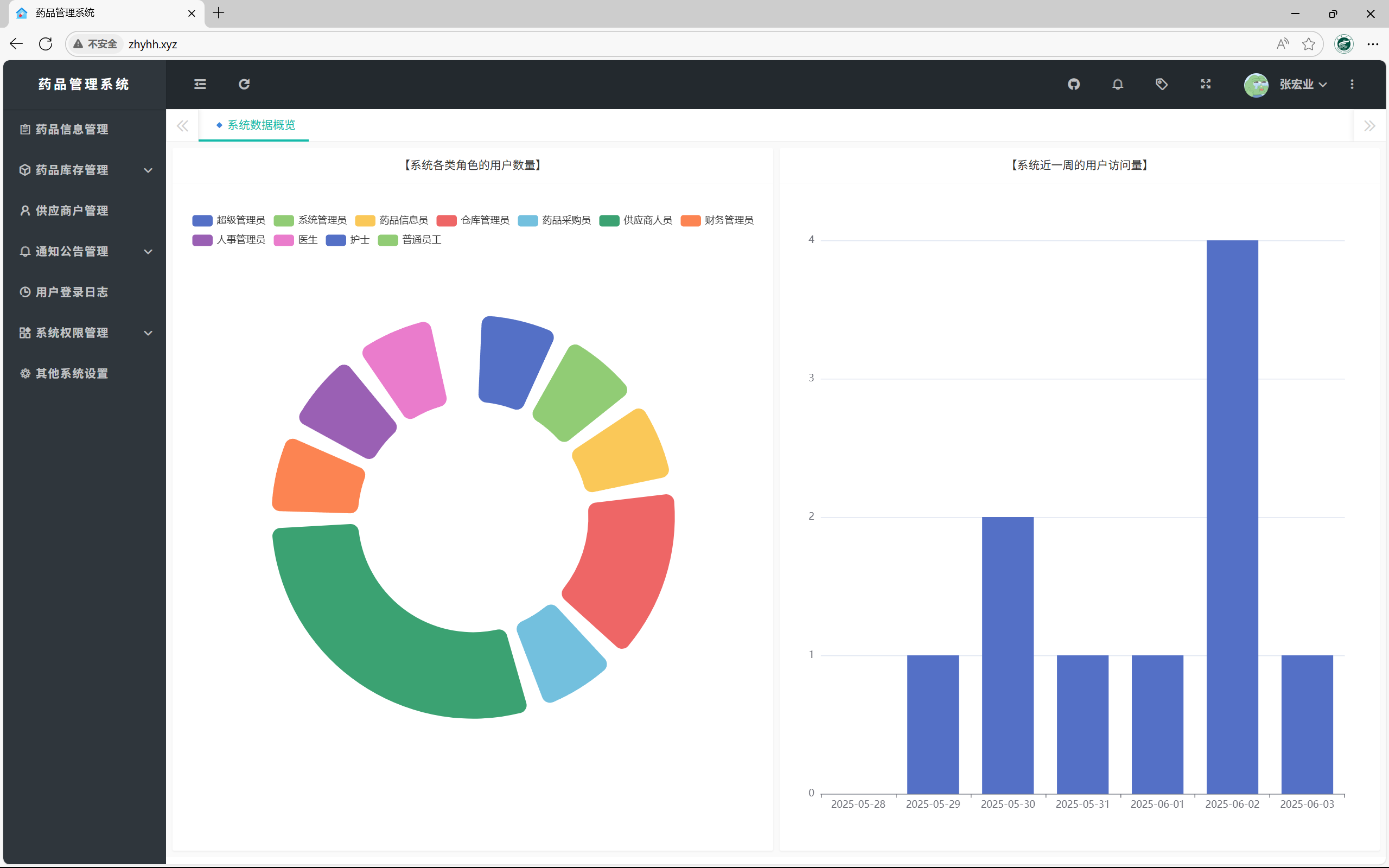
Task: Open notifications via the bell icon
Action: [x=1118, y=85]
